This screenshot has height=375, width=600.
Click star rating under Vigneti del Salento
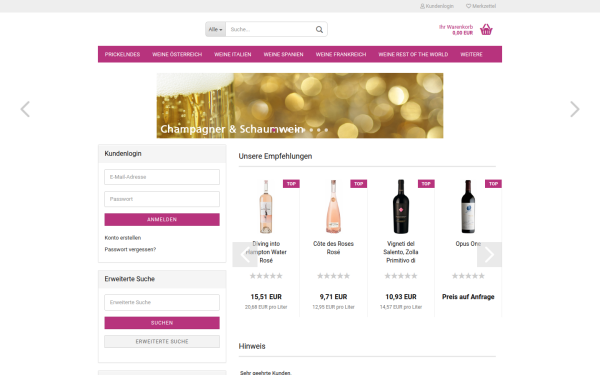401,276
